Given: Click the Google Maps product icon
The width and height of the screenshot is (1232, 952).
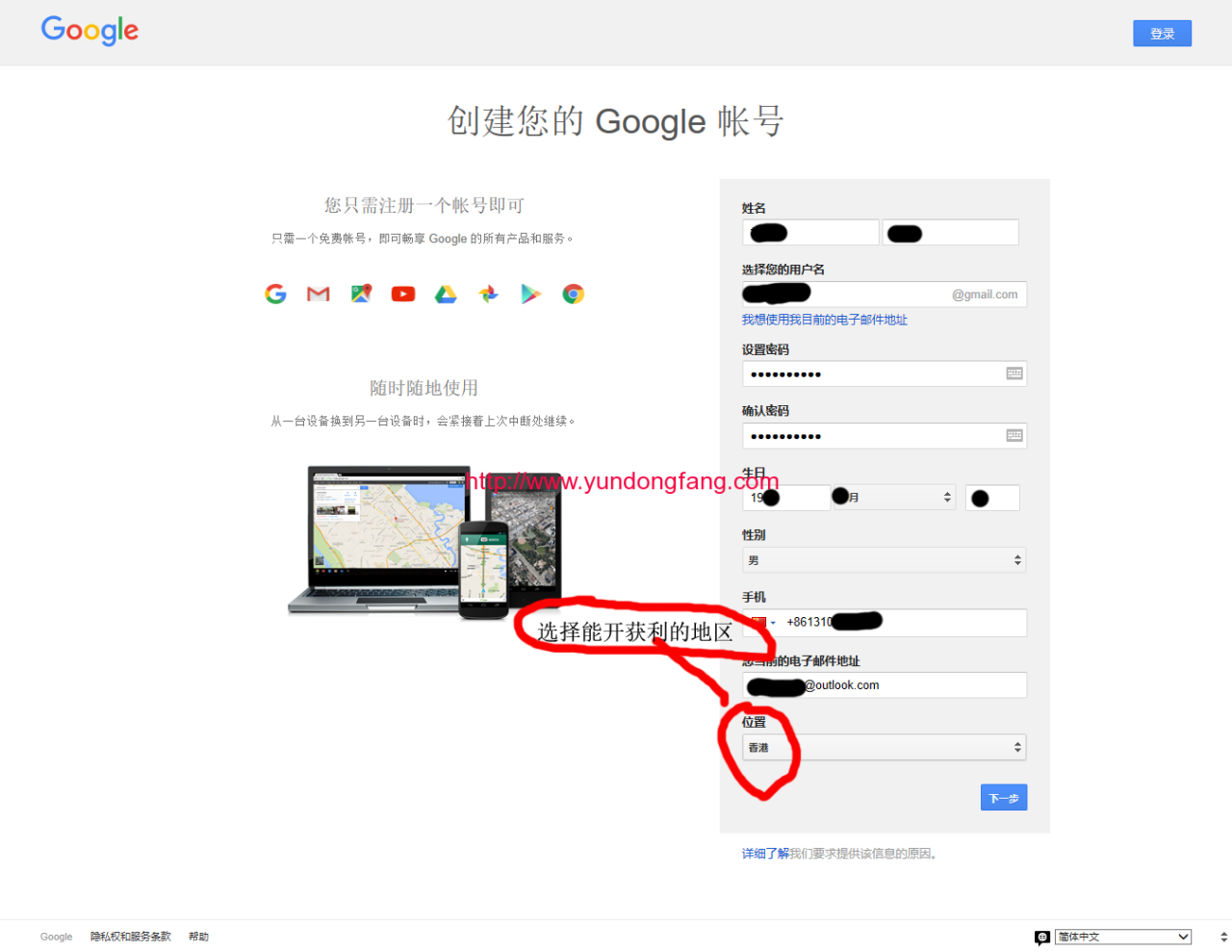Looking at the screenshot, I should [361, 295].
